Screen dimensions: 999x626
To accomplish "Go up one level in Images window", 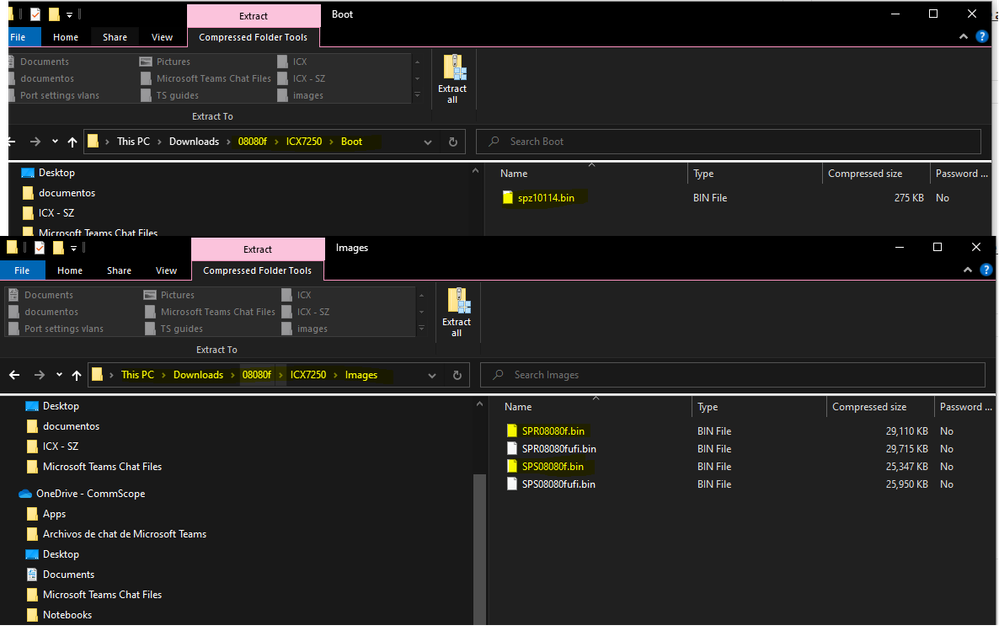I will [76, 375].
